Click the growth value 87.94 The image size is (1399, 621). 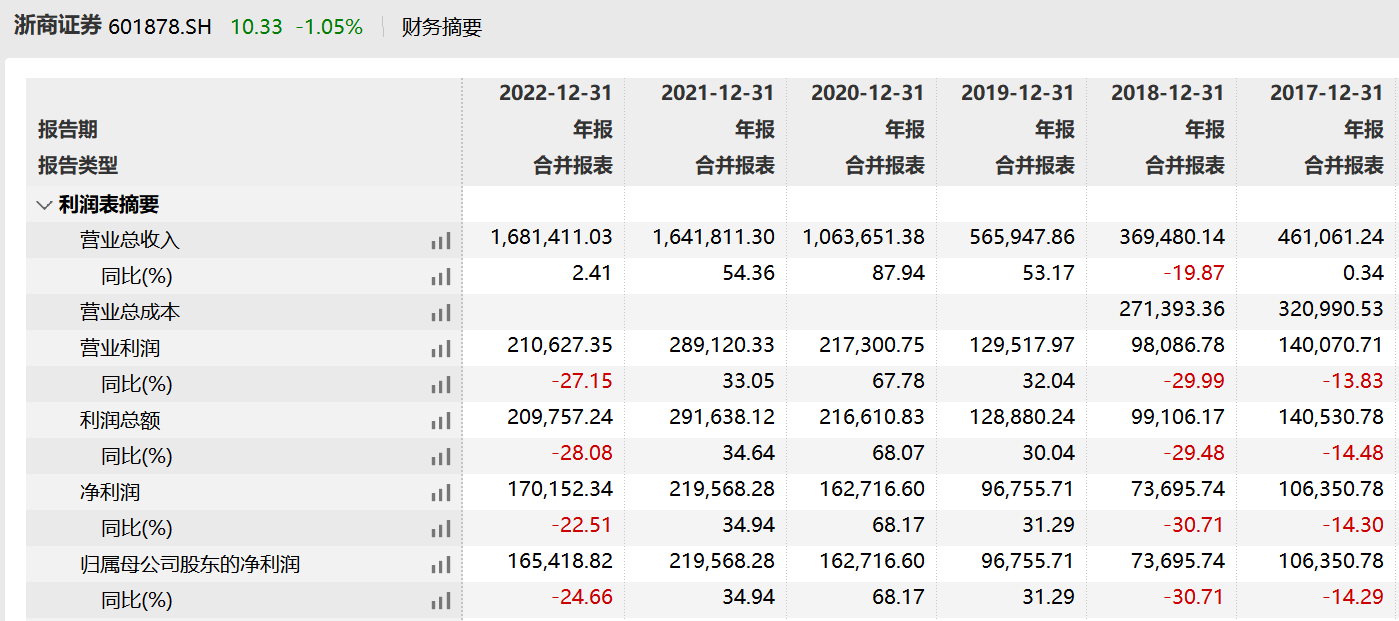point(899,274)
